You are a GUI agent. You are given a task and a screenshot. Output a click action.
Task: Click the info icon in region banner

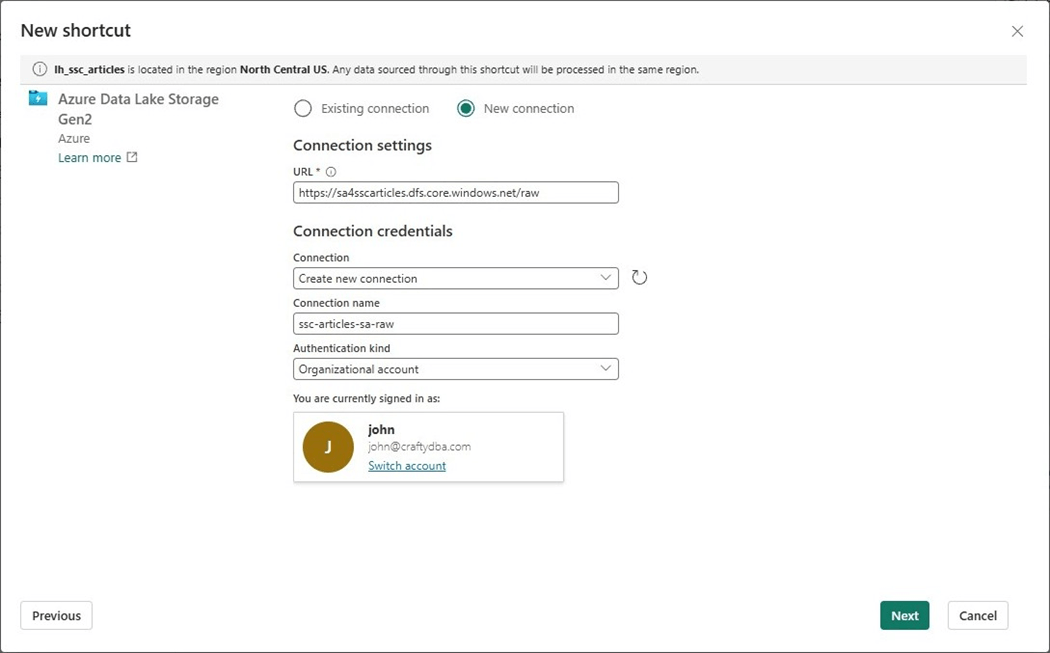[x=40, y=69]
